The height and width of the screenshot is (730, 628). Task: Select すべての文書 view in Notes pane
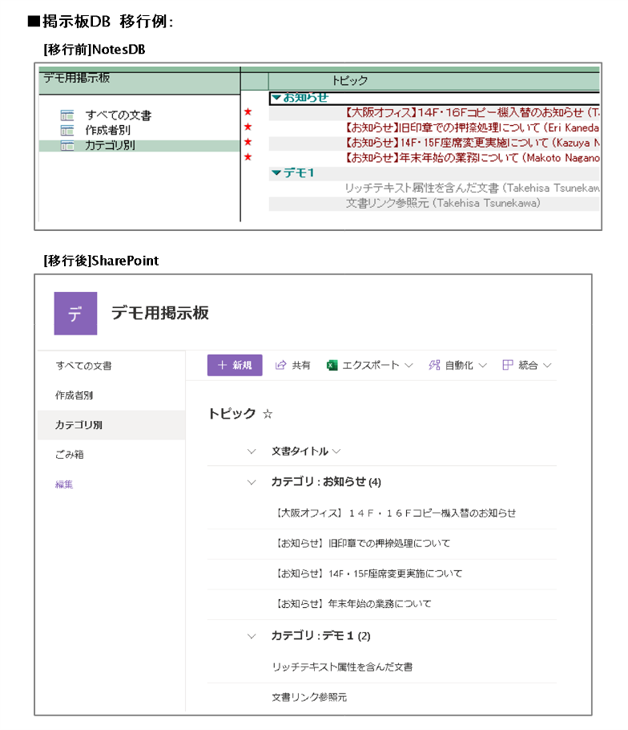coord(118,115)
